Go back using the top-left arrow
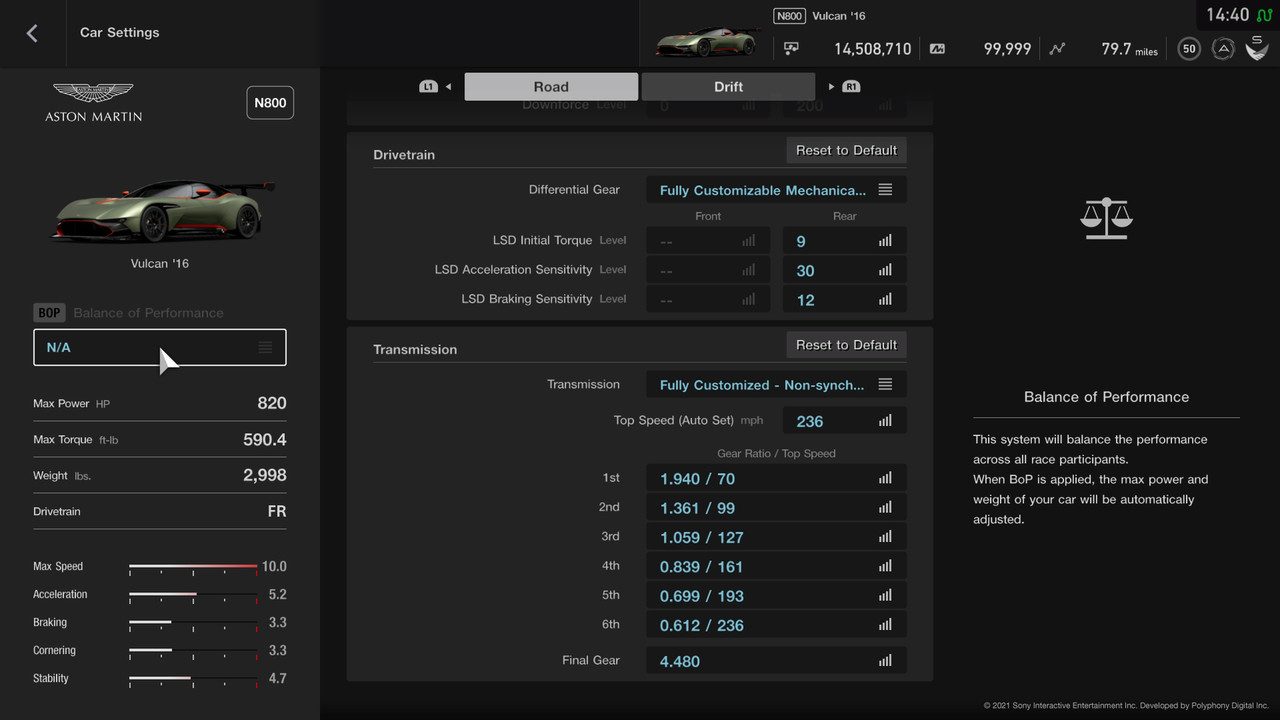Image resolution: width=1280 pixels, height=720 pixels. pos(32,33)
